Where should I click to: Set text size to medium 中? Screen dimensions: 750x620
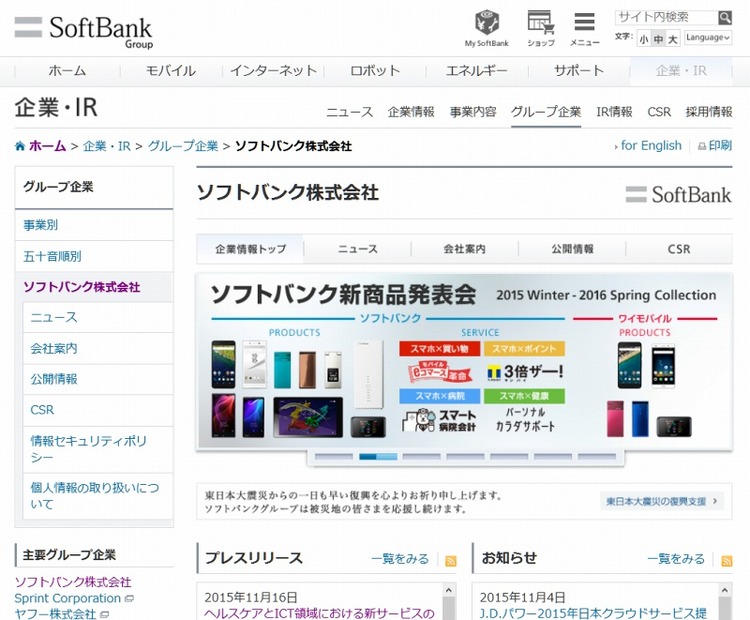tap(659, 39)
